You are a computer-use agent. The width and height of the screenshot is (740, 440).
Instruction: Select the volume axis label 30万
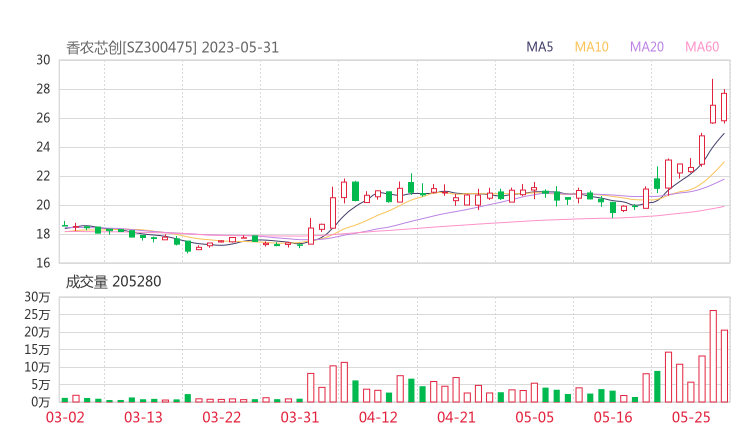tap(37, 297)
